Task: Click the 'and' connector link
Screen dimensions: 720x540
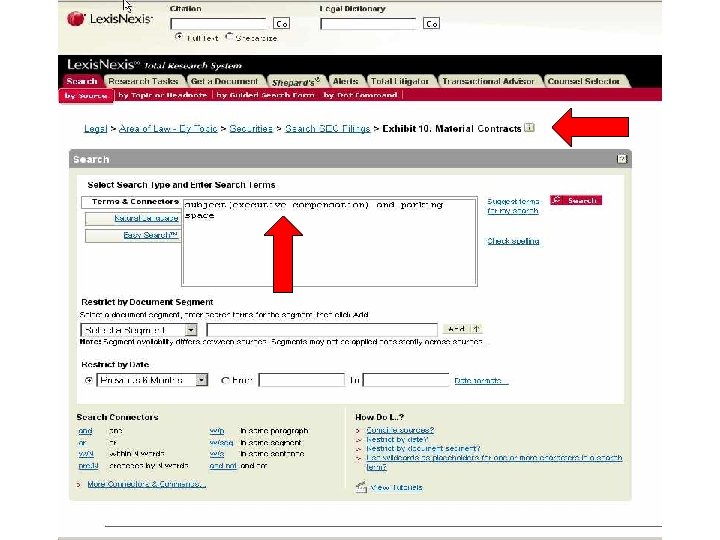Action: point(85,431)
